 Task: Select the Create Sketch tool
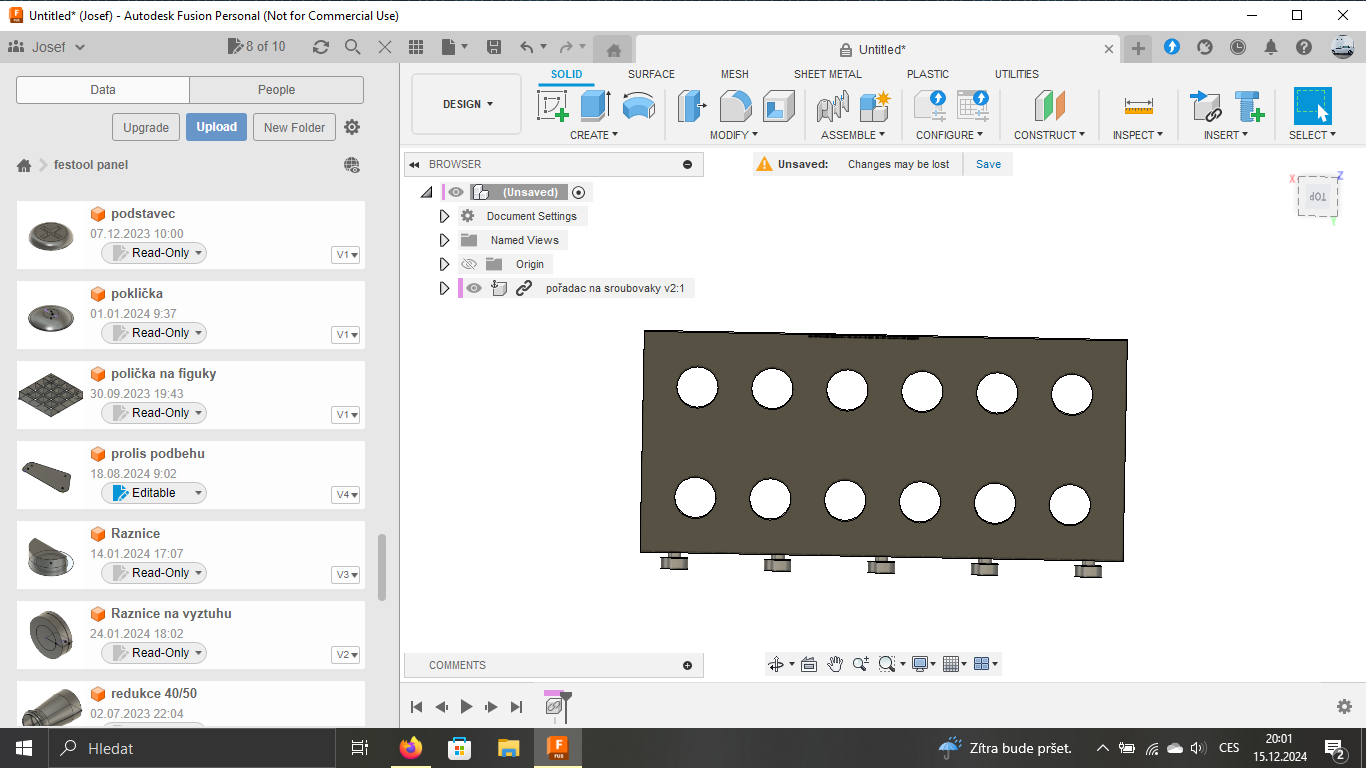(553, 106)
